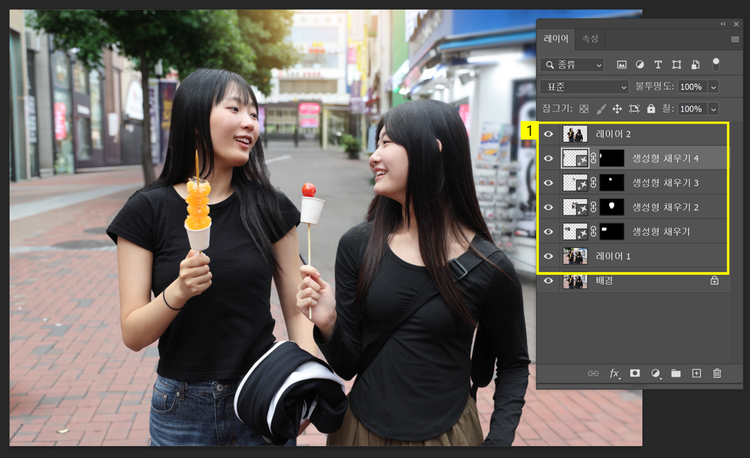Select the 레이어 2 layer thumbnail
Image resolution: width=750 pixels, height=458 pixels.
[574, 134]
